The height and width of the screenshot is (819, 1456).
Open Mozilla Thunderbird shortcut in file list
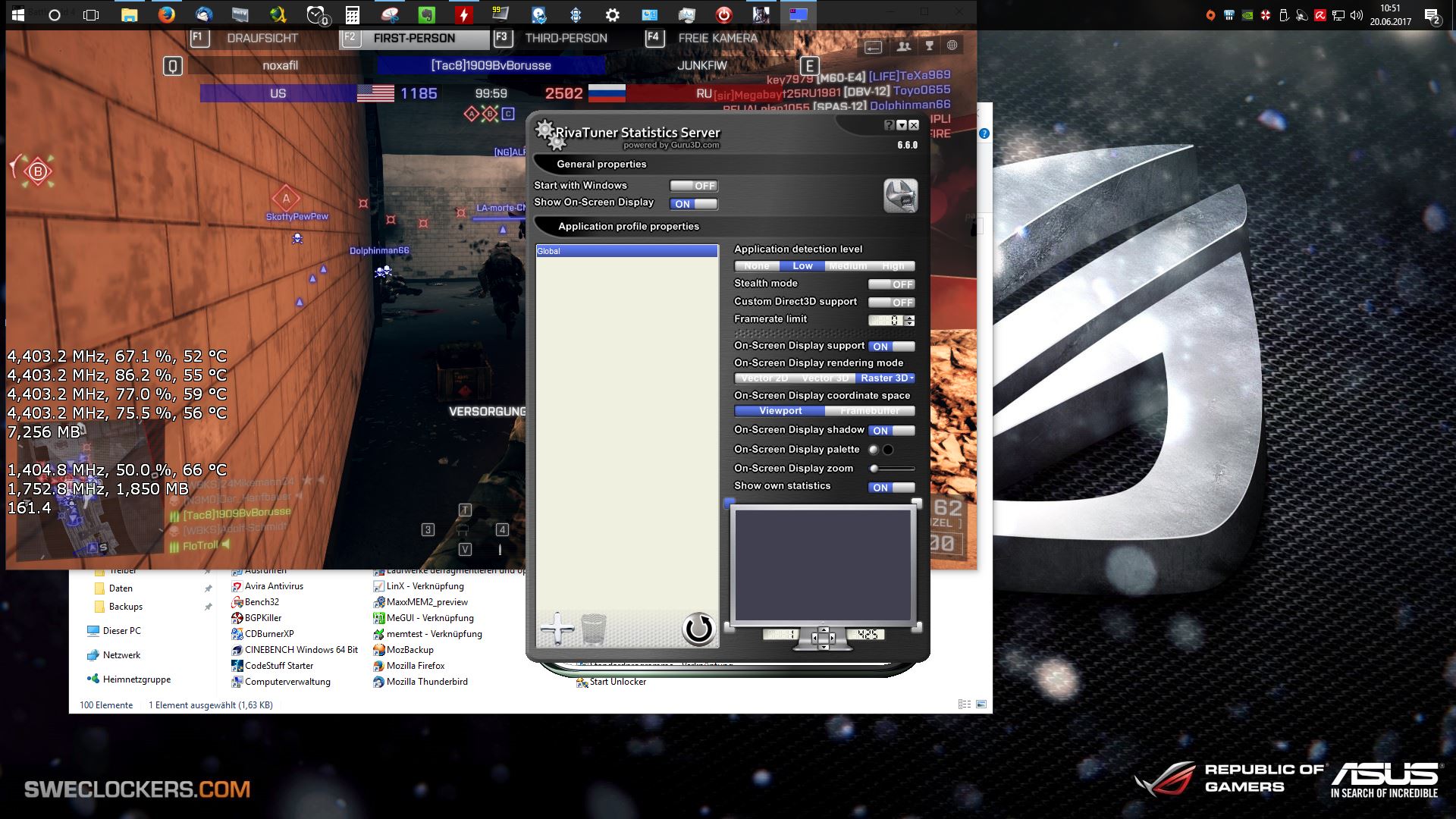point(427,682)
